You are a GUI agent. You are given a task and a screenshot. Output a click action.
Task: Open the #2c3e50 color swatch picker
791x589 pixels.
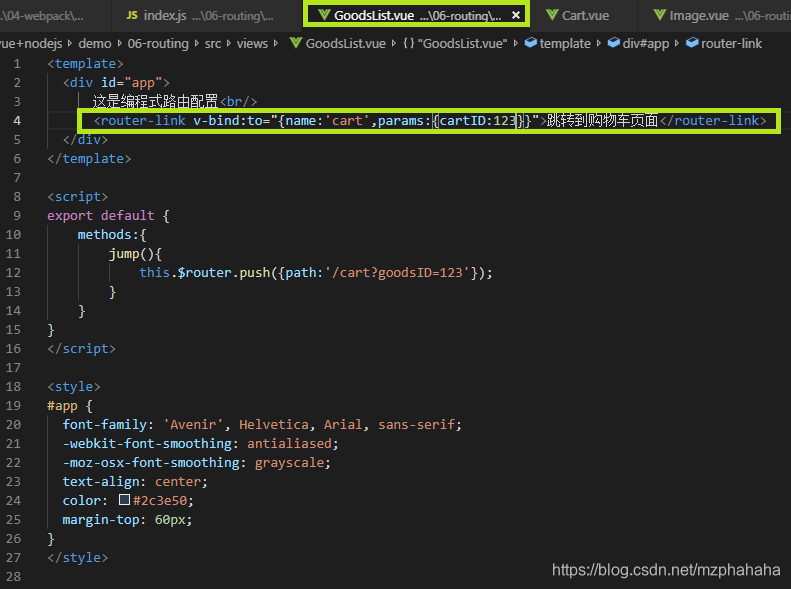tap(124, 499)
